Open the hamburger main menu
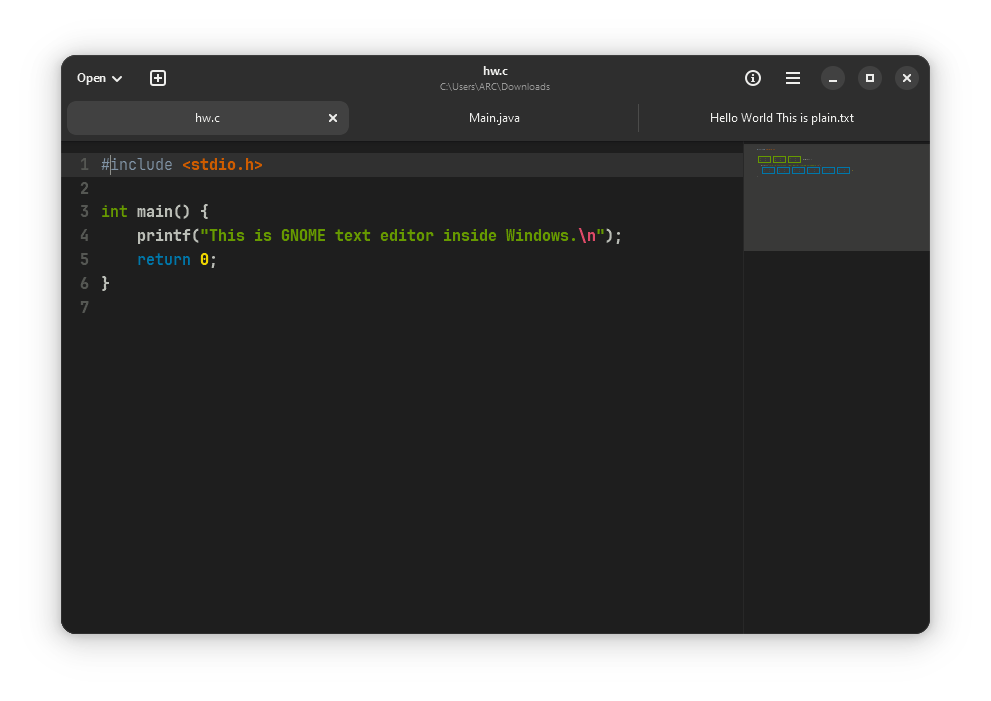Viewport: 991px width, 701px height. point(793,78)
